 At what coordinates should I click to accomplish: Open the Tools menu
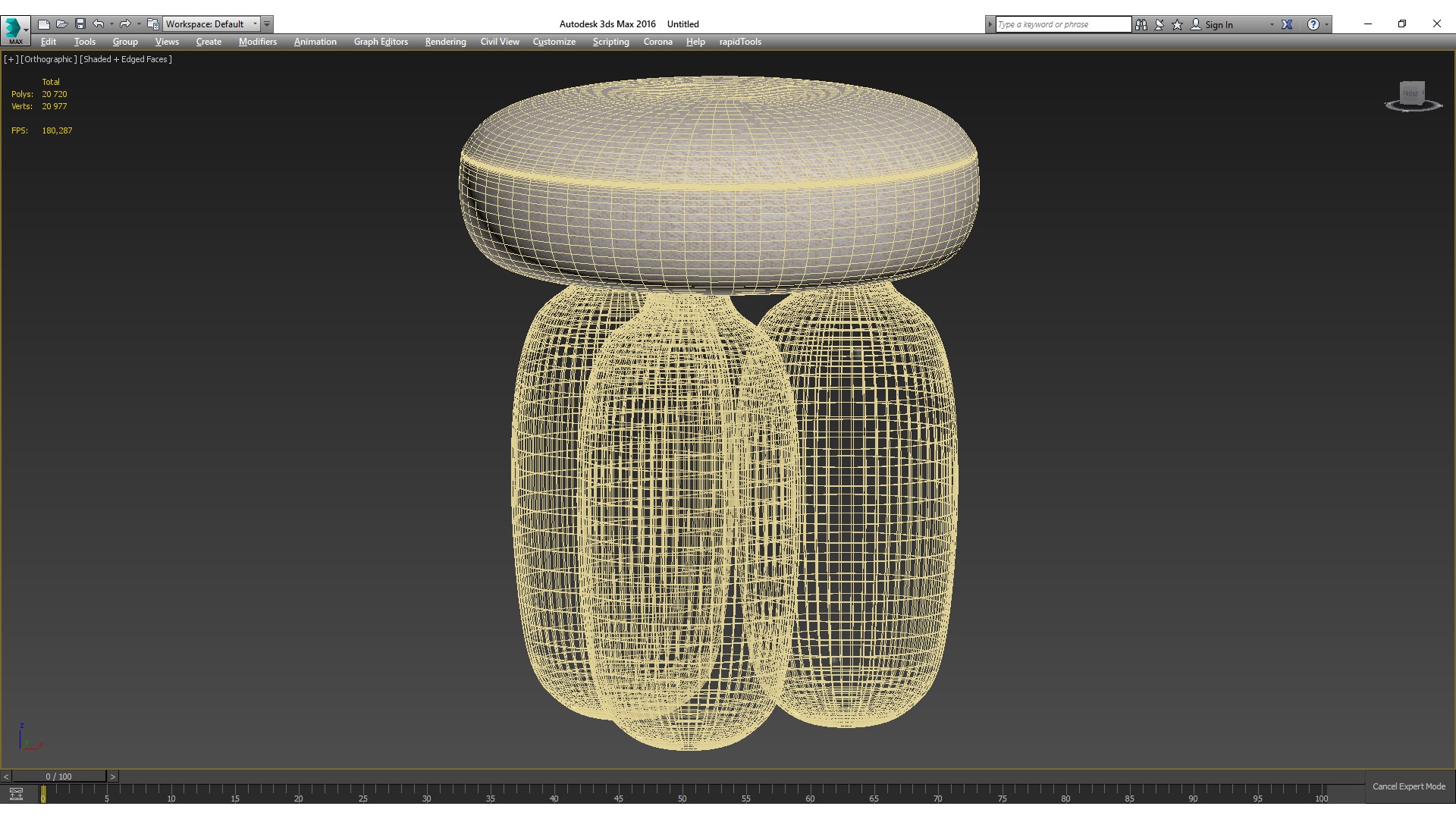pos(85,42)
